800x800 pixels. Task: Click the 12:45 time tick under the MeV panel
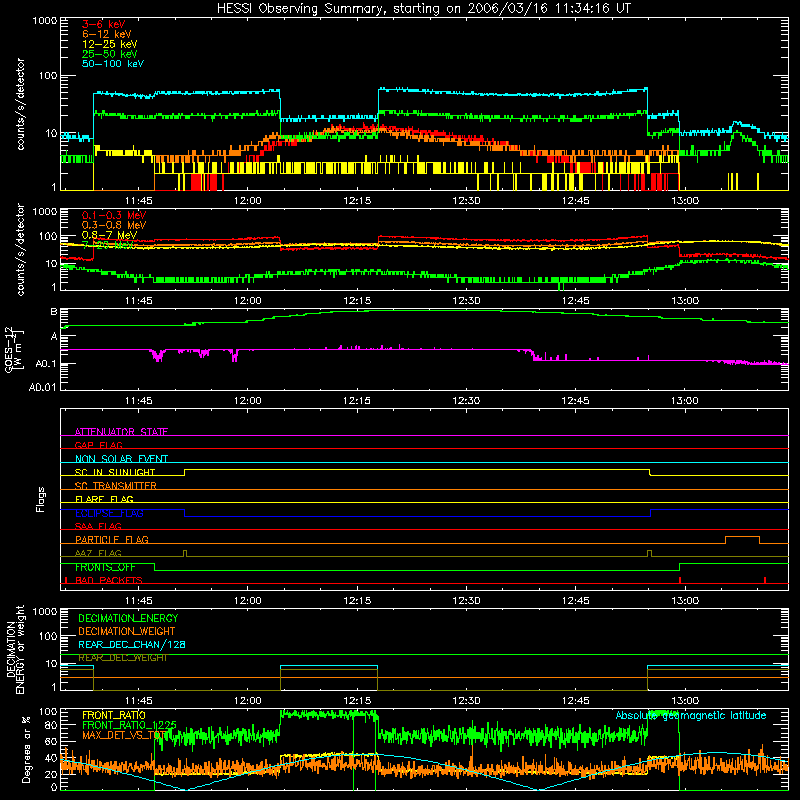576,301
